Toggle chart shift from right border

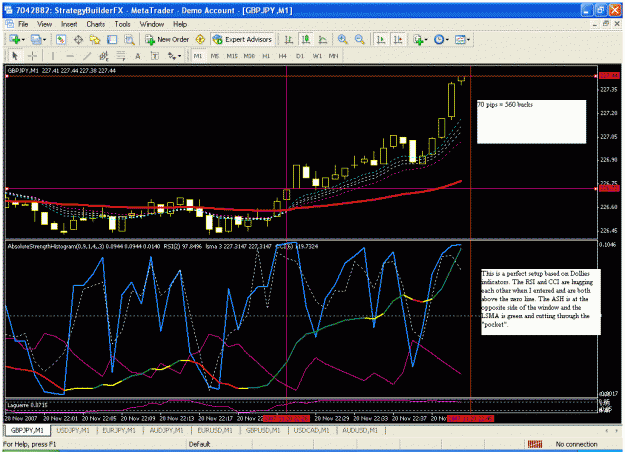point(398,39)
